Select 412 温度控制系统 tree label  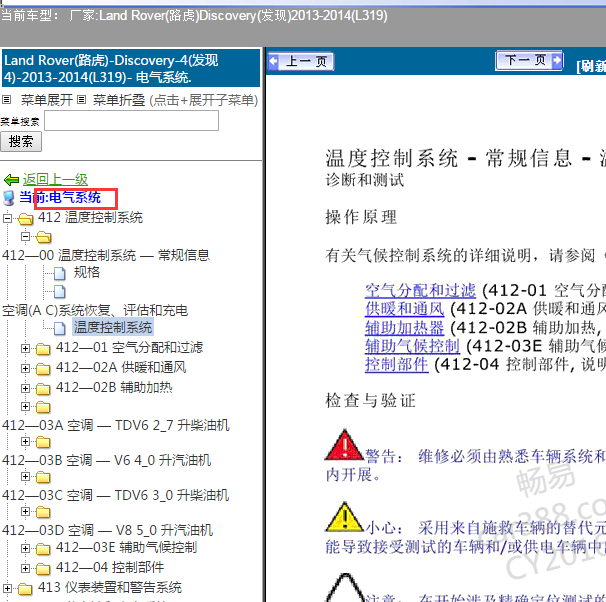(90, 218)
